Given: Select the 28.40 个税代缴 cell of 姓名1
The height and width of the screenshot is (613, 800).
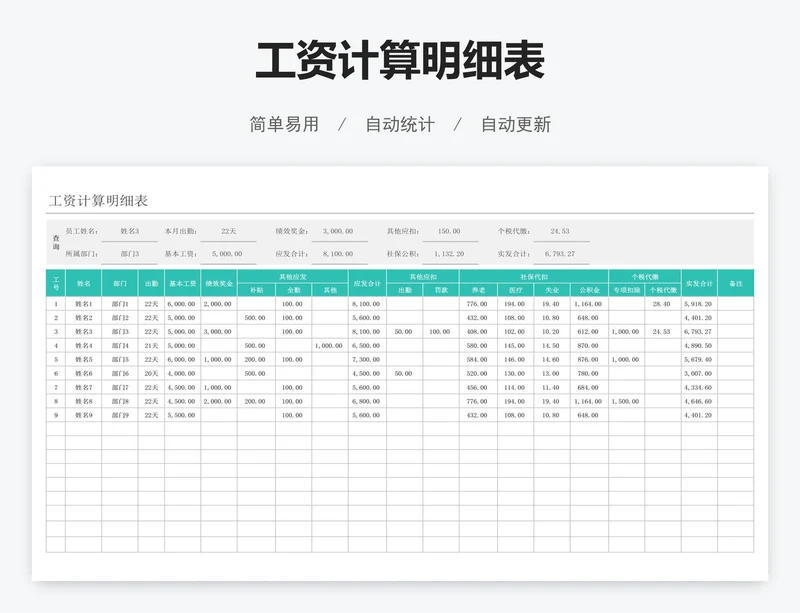Looking at the screenshot, I should click(662, 304).
